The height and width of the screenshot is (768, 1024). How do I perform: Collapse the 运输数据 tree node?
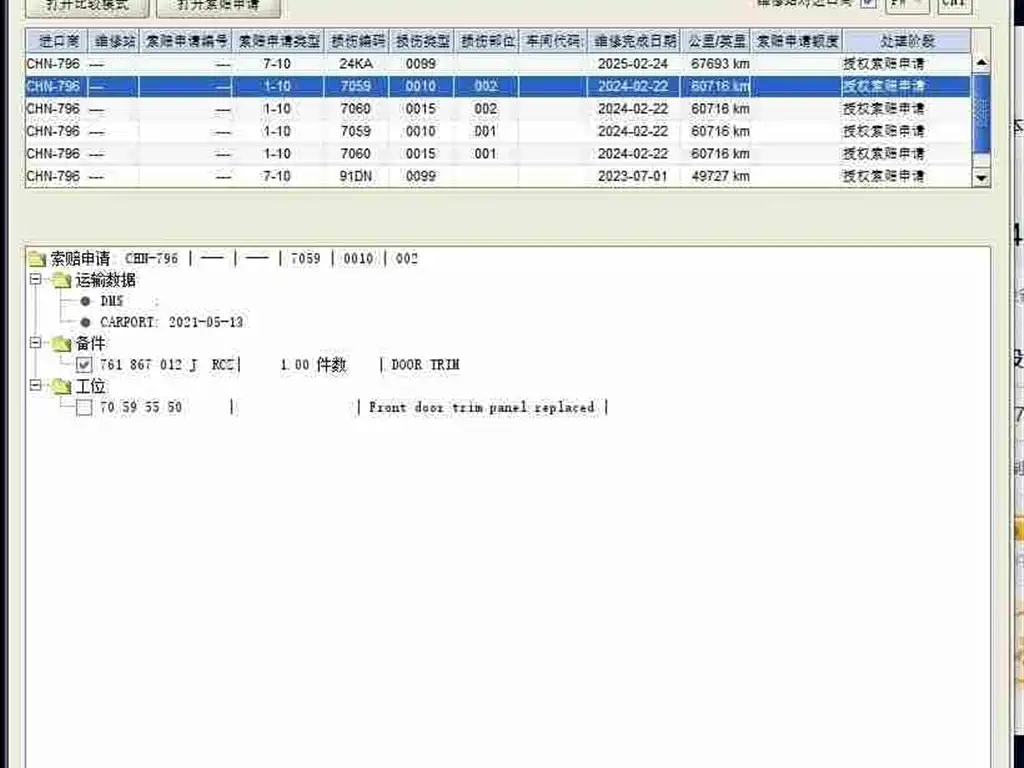click(35, 280)
